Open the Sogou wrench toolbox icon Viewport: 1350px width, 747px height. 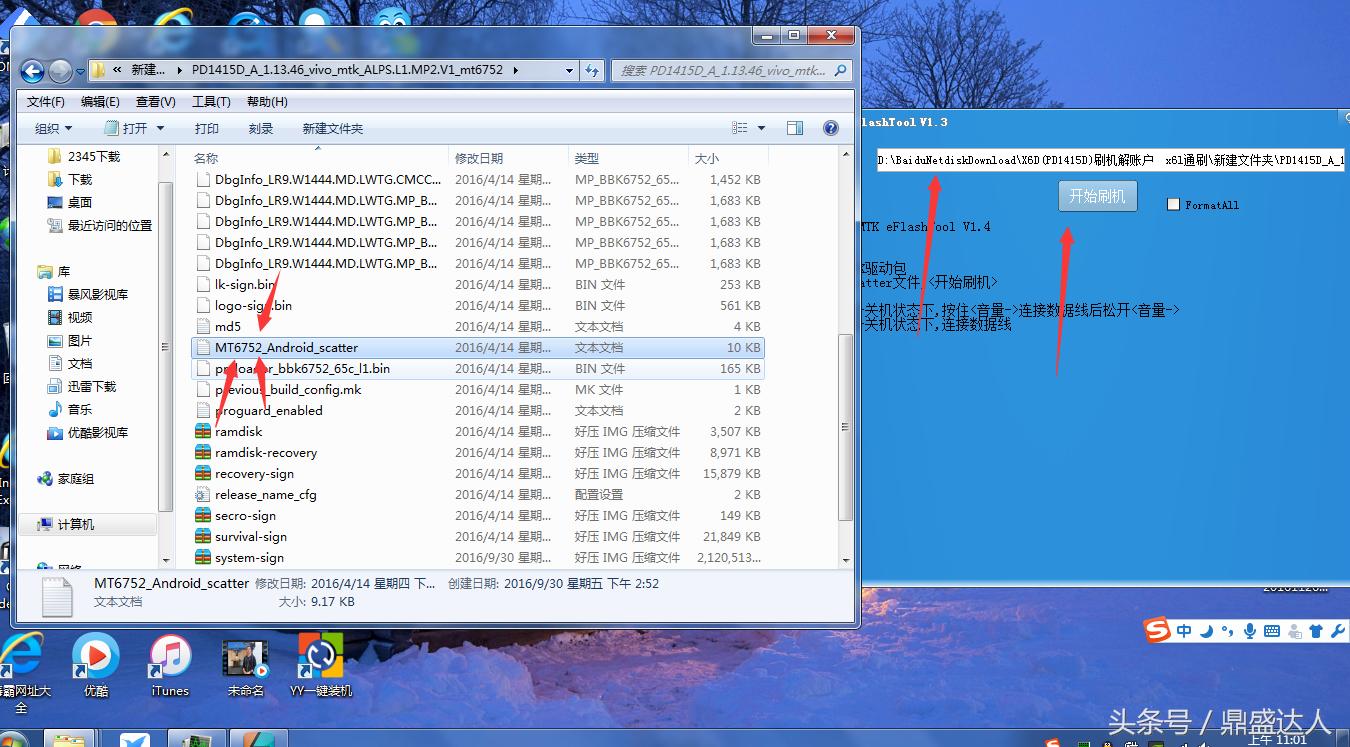tap(1338, 631)
